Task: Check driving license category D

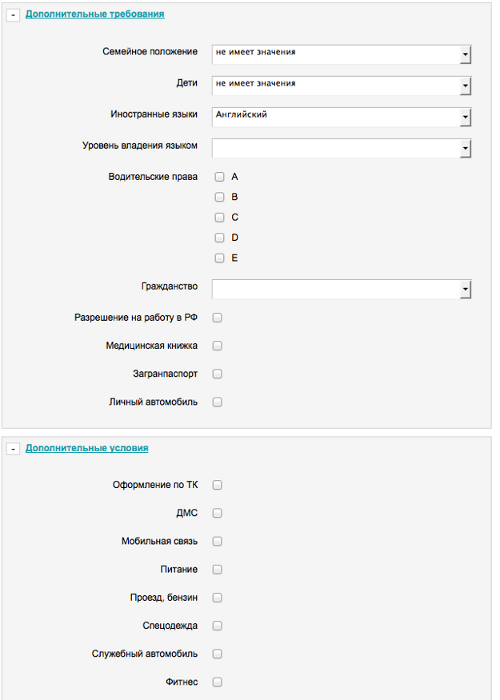Action: click(219, 238)
